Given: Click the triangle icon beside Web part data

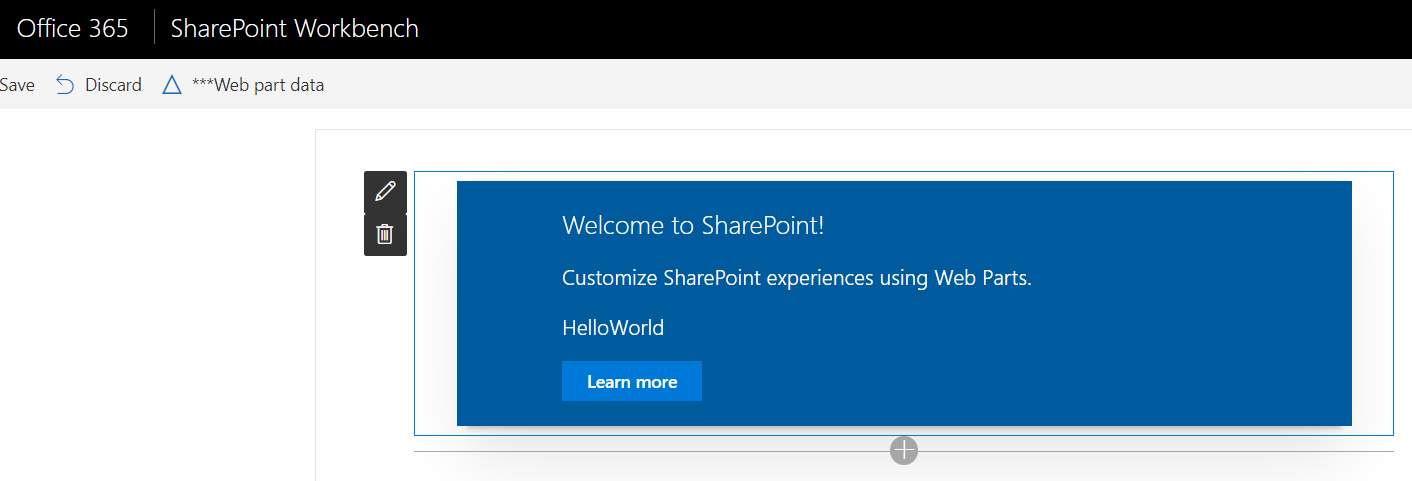Looking at the screenshot, I should point(172,85).
